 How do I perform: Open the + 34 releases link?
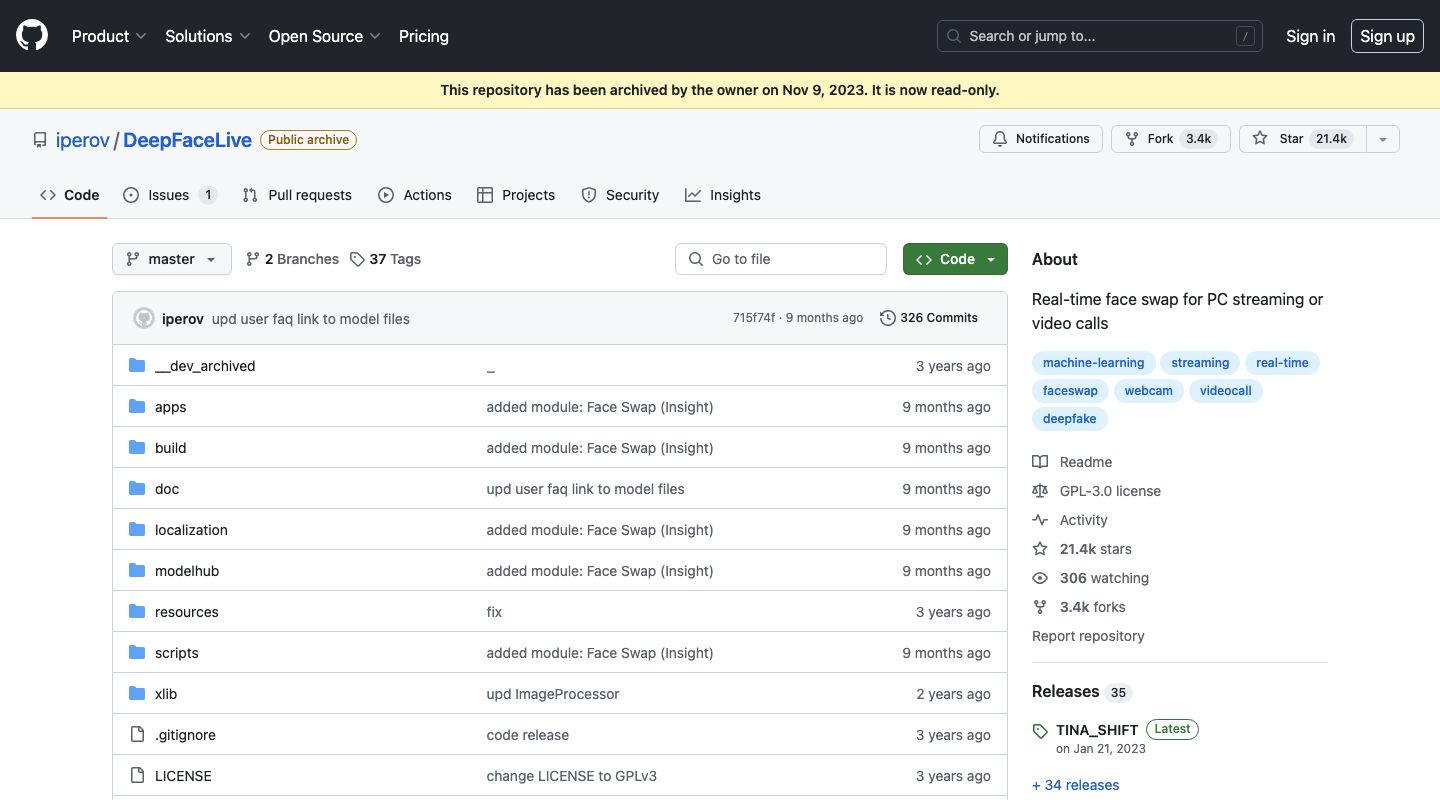click(x=1076, y=785)
